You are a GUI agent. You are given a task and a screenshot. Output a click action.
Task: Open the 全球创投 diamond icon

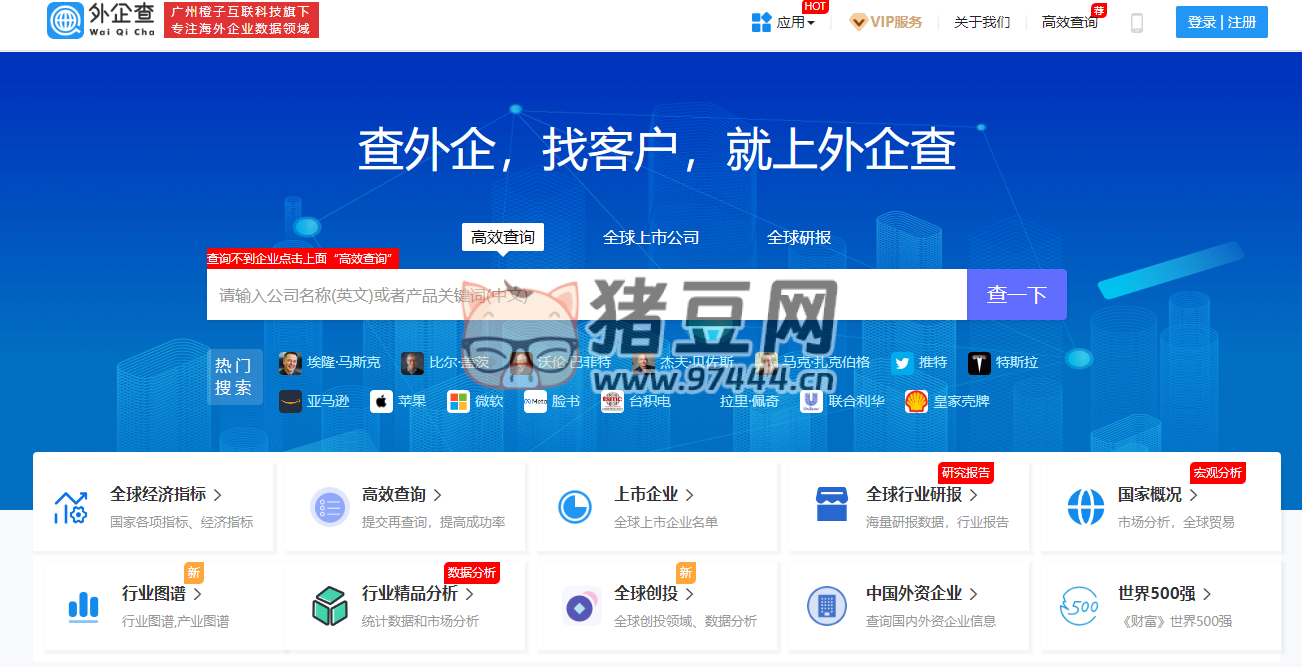(581, 606)
